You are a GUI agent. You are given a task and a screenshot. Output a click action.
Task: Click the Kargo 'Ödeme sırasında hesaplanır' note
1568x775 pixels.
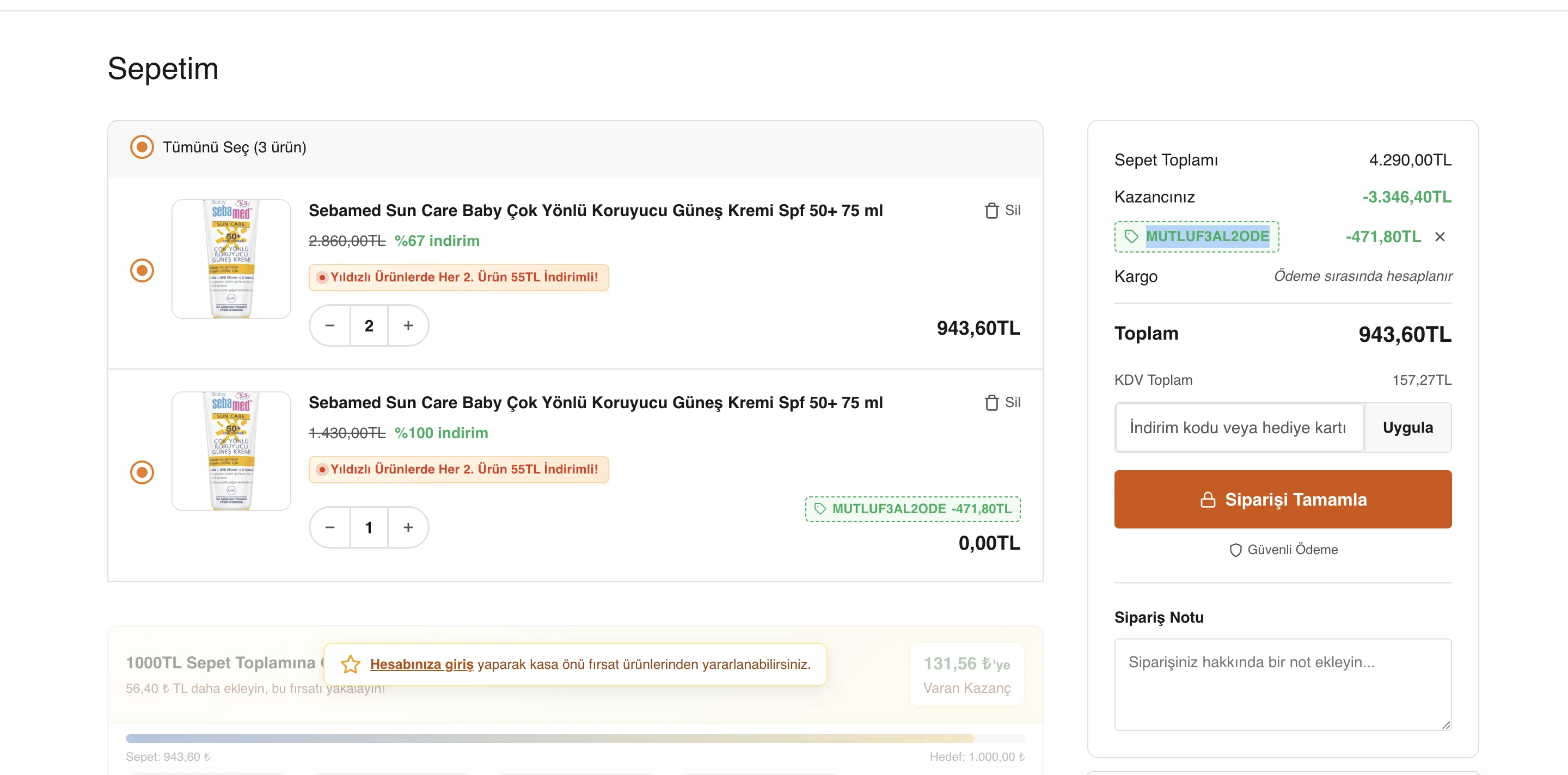pos(1363,276)
